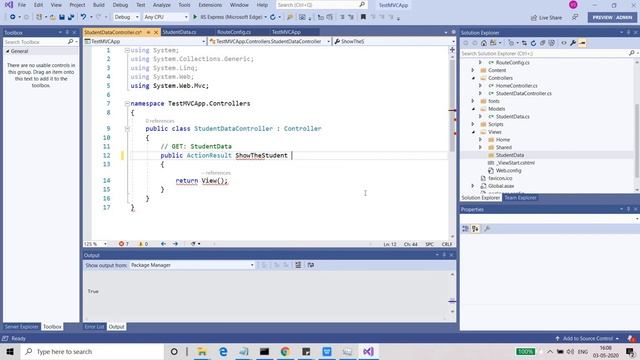
Task: Click the Save icon in toolbar
Action: [62, 17]
